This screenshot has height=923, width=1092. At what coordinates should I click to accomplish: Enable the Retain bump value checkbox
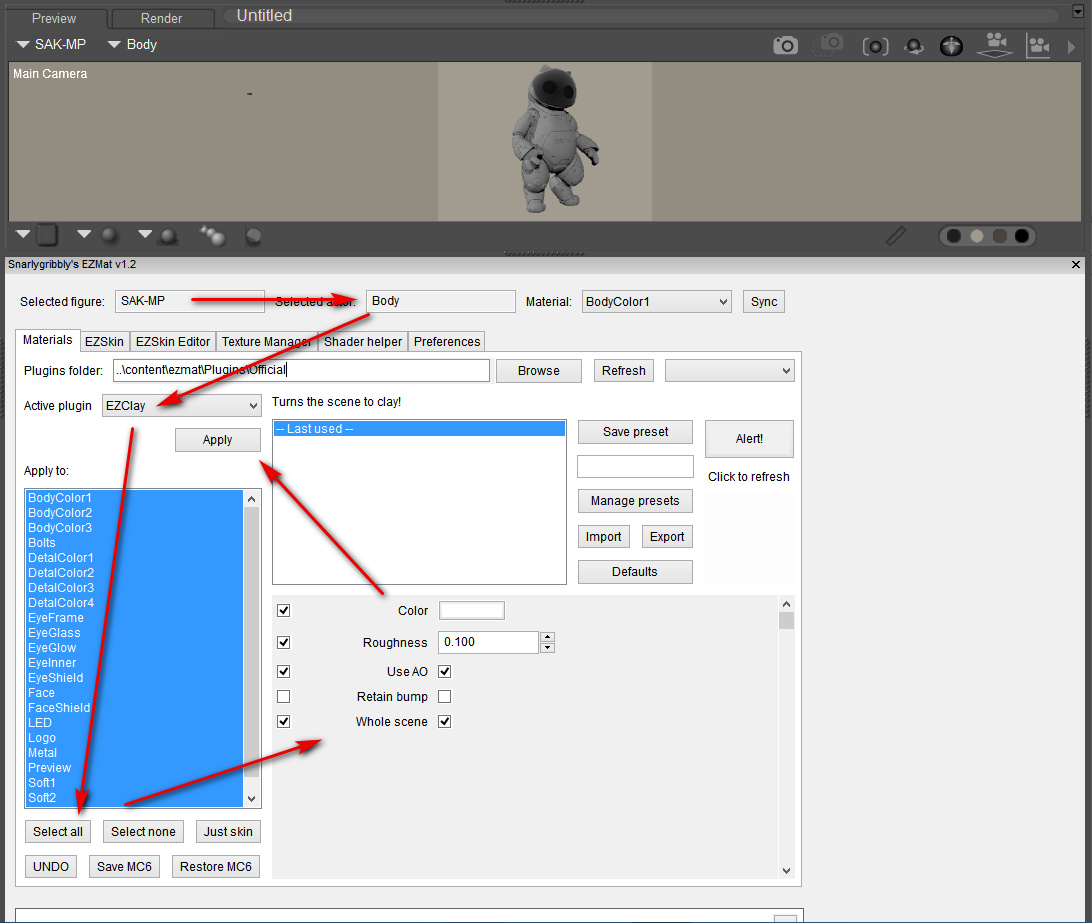[x=445, y=696]
